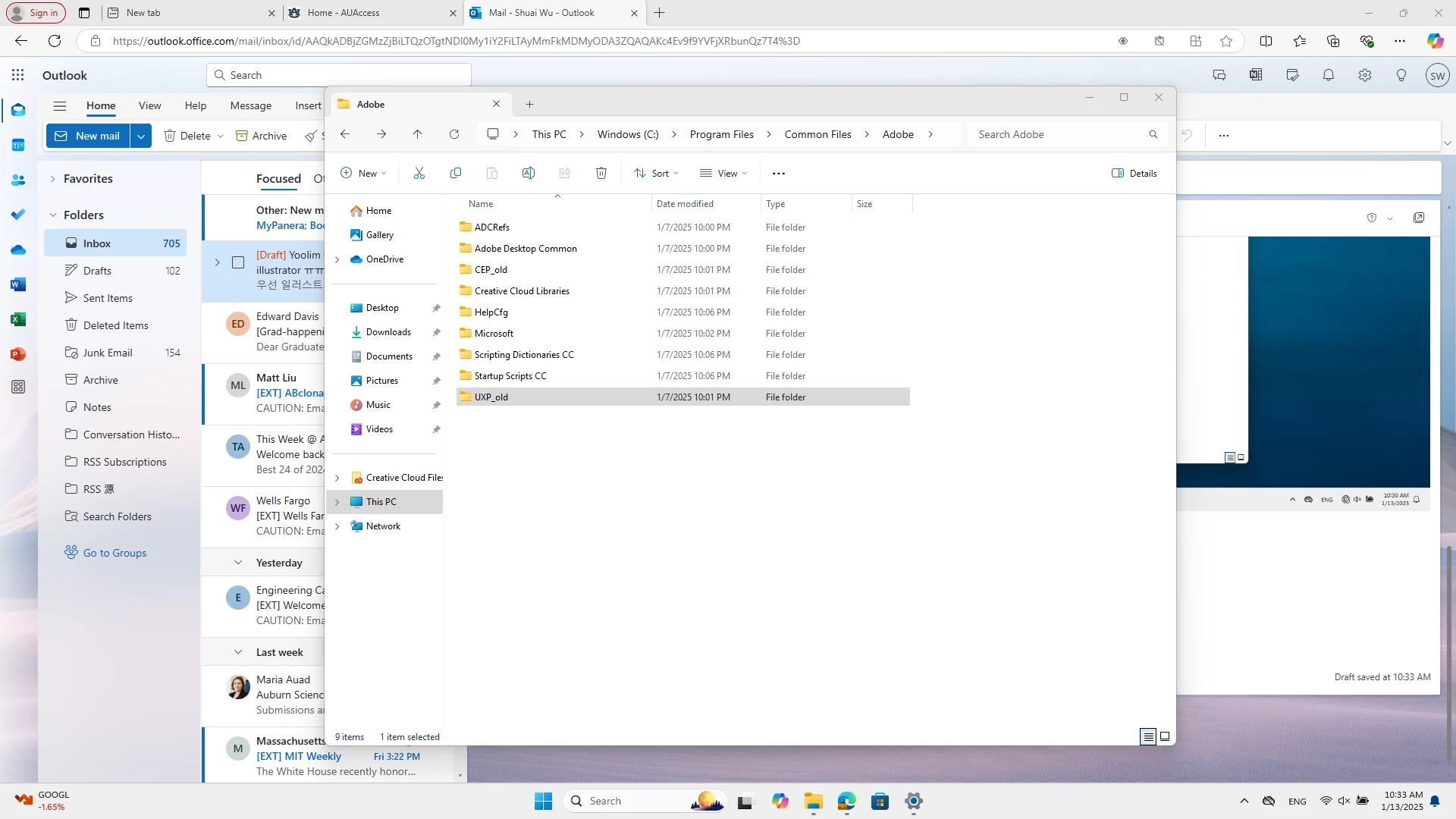
Task: Open the Sort dropdown menu
Action: pyautogui.click(x=657, y=174)
